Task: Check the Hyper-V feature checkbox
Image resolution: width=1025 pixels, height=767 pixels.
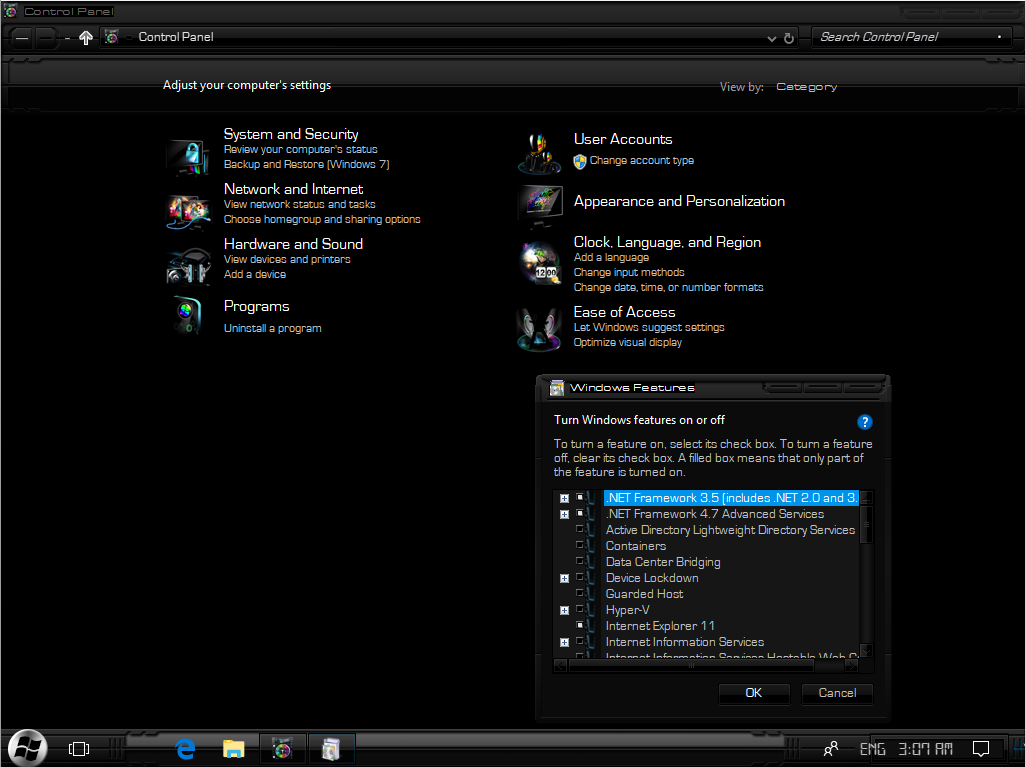Action: pos(580,609)
